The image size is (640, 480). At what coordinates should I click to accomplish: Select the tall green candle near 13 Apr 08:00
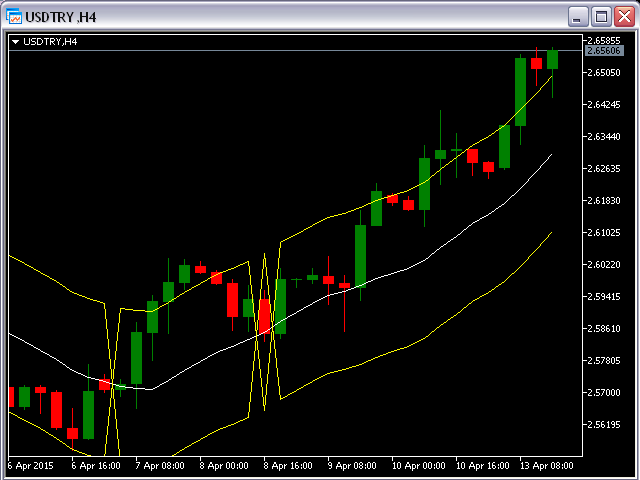click(520, 92)
